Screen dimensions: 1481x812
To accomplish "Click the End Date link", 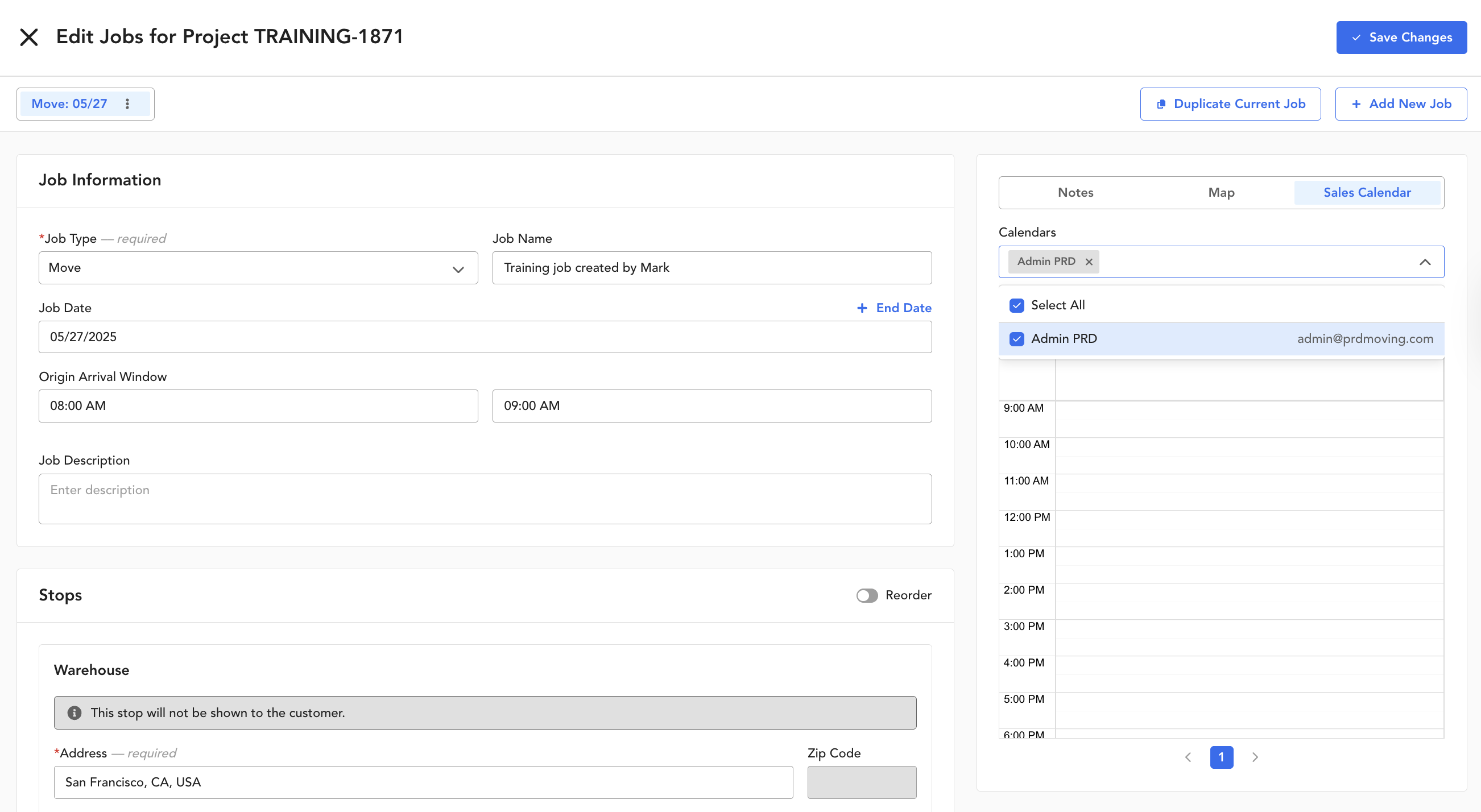I will point(894,308).
